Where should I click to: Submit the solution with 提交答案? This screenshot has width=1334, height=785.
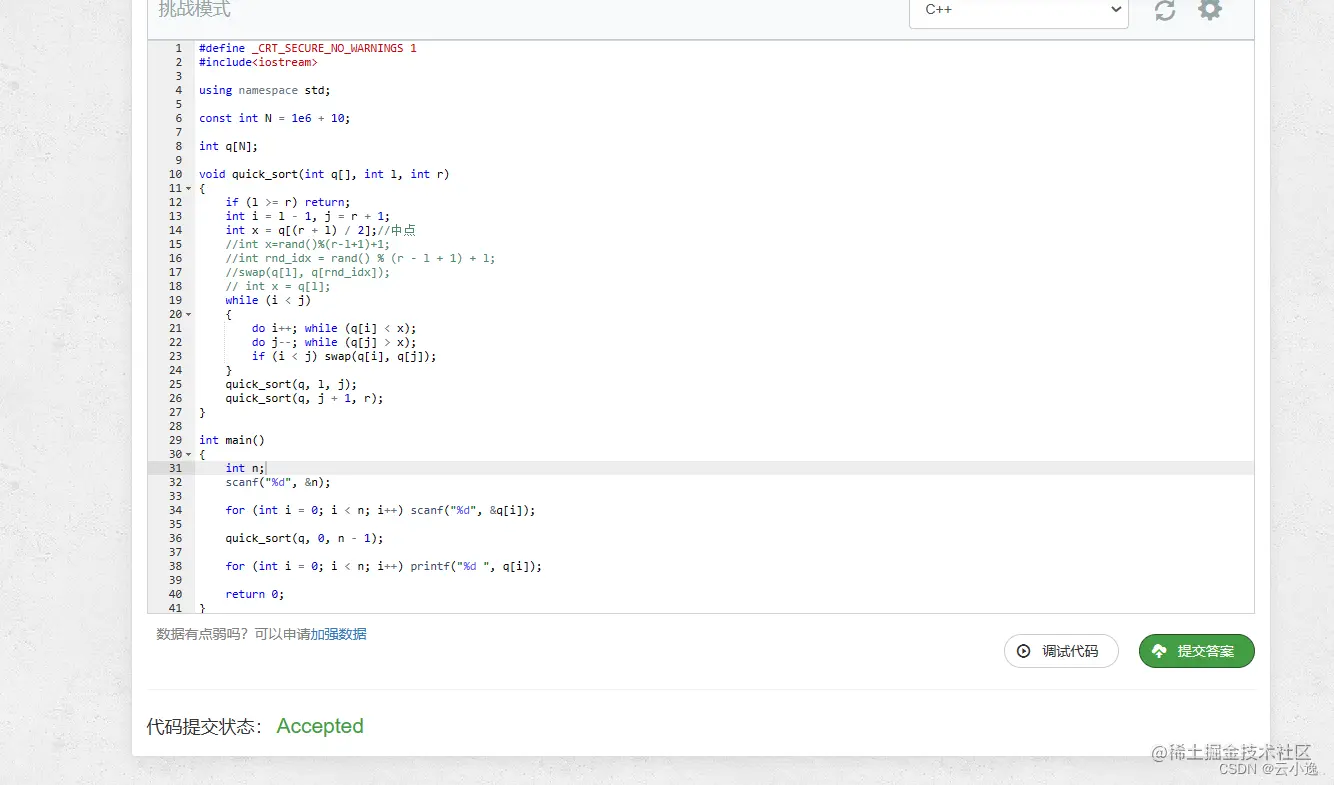tap(1196, 651)
